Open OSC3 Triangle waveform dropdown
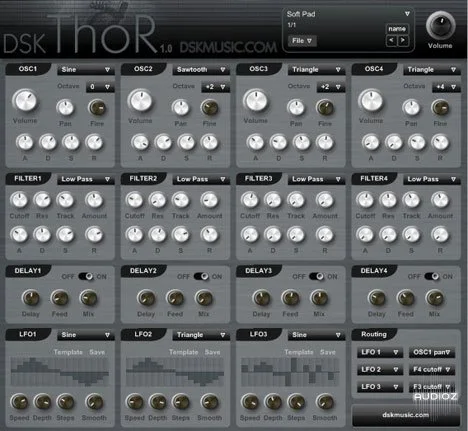 (x=316, y=70)
